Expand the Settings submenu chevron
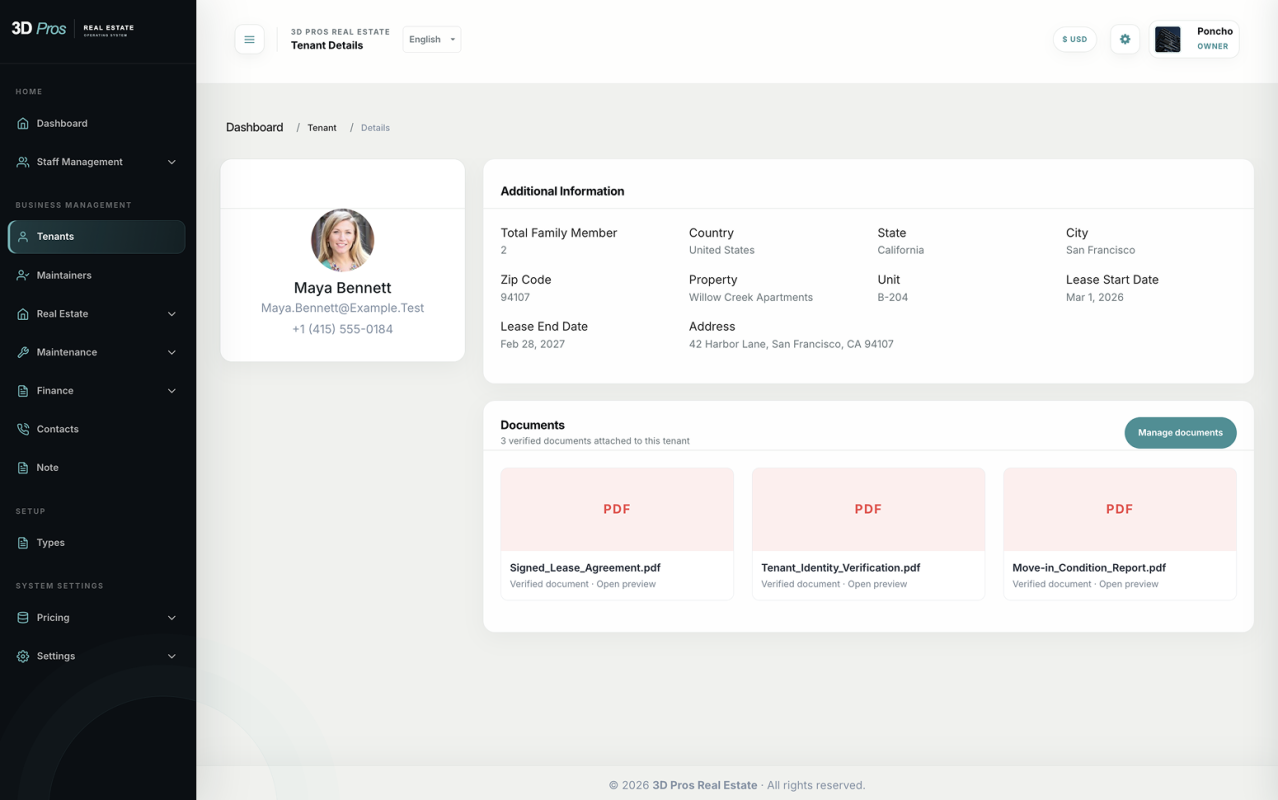Viewport: 1278px width, 800px height. tap(172, 656)
